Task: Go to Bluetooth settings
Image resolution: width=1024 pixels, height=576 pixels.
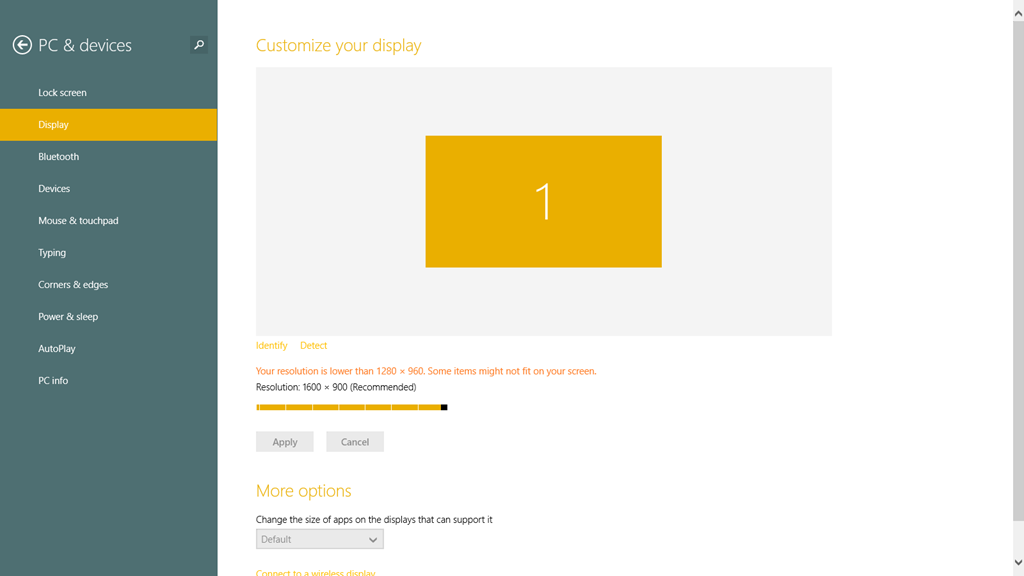Action: click(x=58, y=157)
